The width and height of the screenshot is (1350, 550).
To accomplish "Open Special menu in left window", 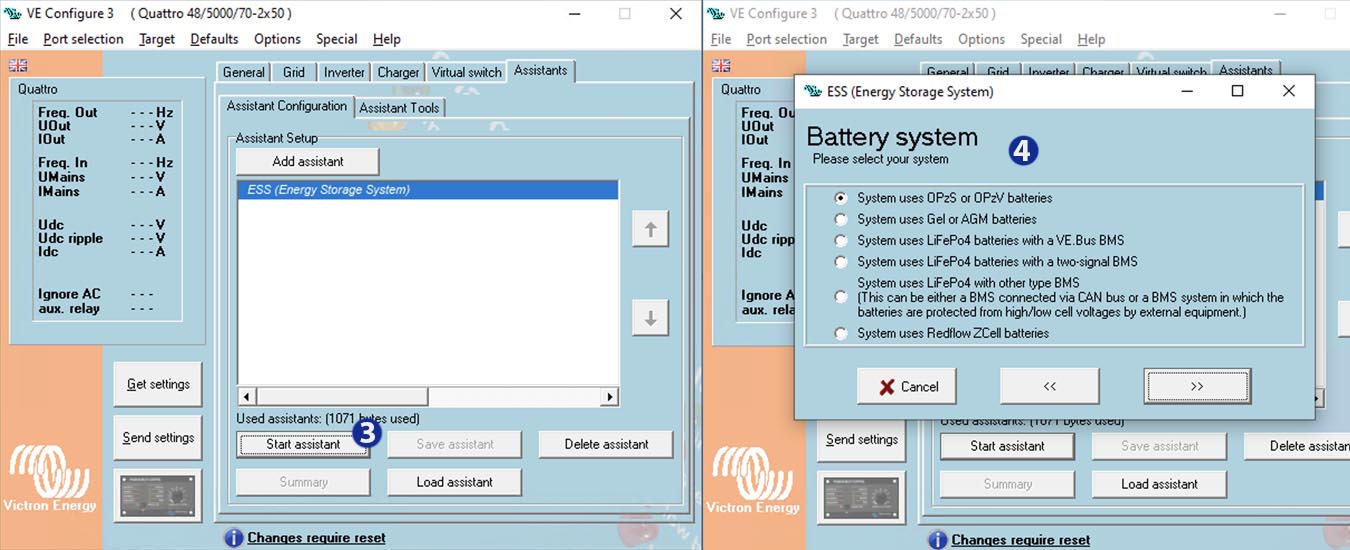I will tap(337, 39).
